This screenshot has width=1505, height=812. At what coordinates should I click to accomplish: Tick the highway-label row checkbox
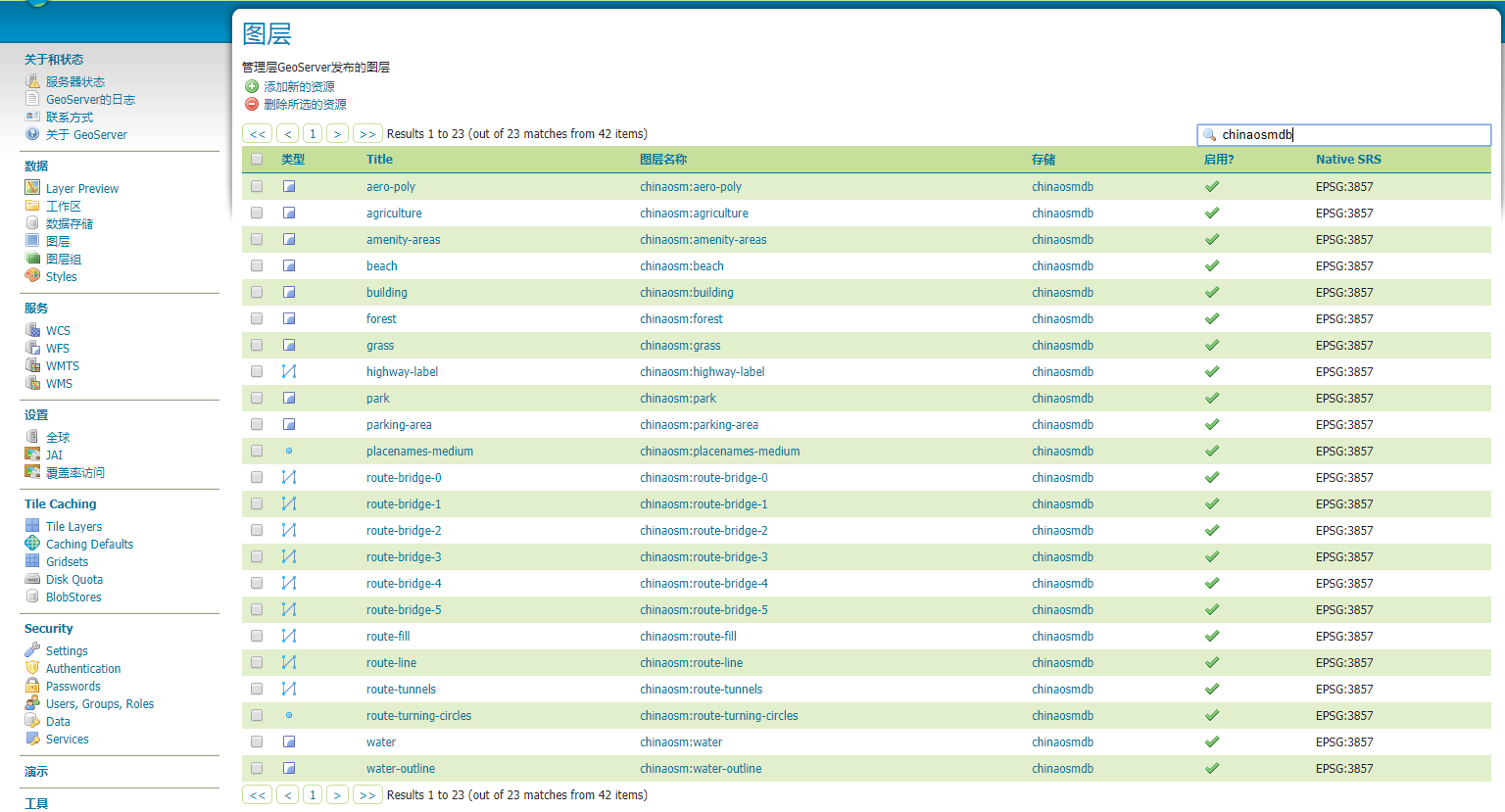coord(257,371)
